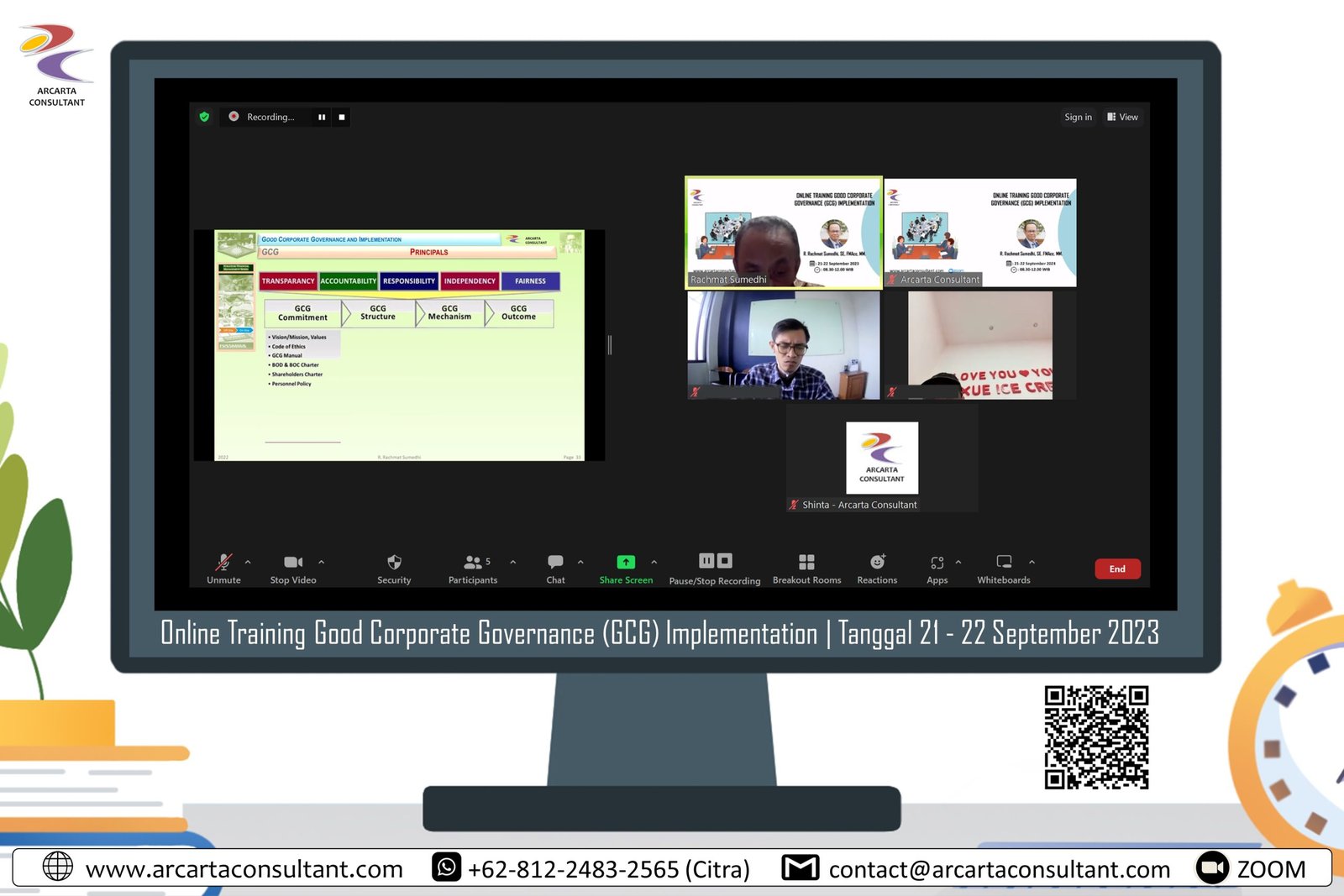Viewport: 1344px width, 896px height.
Task: Click the divider handle beside shared slide
Action: (610, 344)
